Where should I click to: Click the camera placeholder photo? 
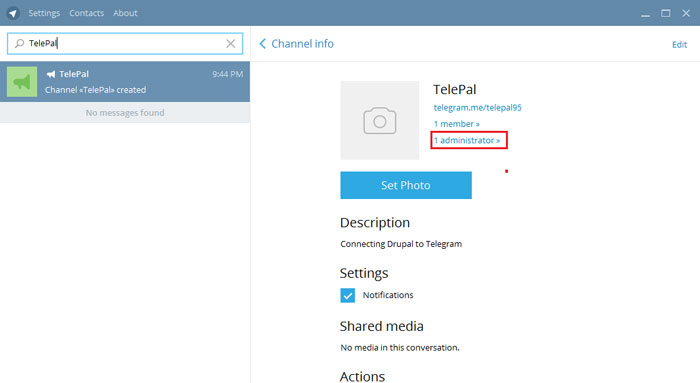379,120
